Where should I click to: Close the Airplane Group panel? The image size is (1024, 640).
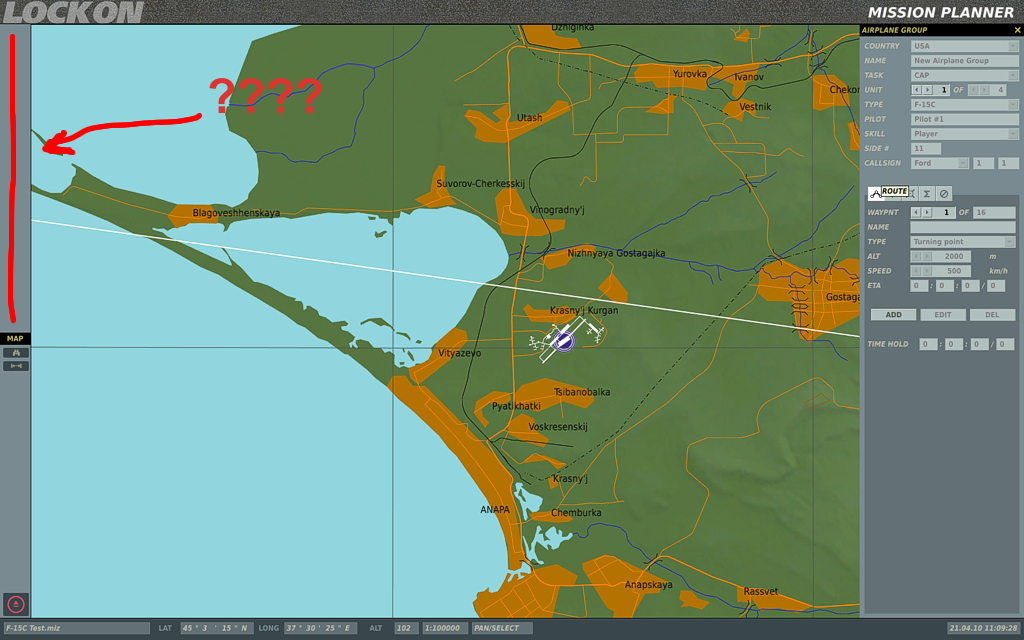(1017, 30)
